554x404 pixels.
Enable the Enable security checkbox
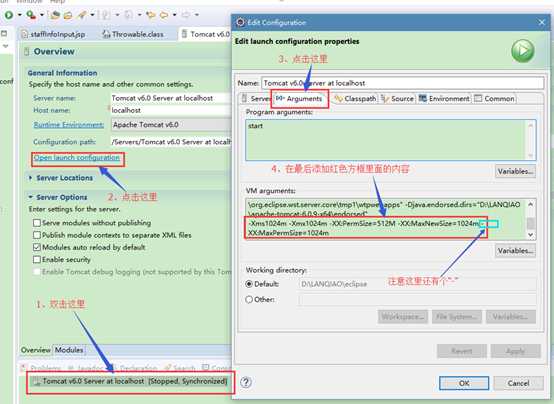(37, 260)
